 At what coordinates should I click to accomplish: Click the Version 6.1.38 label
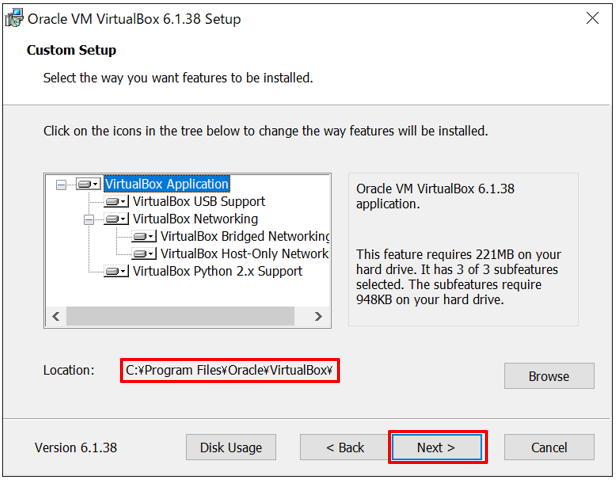click(x=76, y=447)
